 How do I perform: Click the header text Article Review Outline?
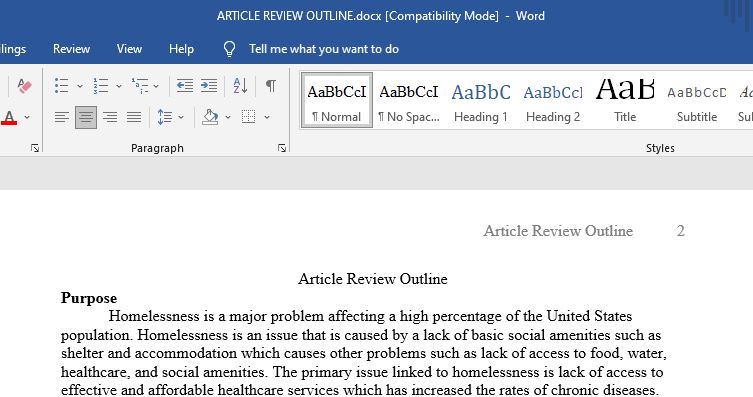pyautogui.click(x=558, y=231)
